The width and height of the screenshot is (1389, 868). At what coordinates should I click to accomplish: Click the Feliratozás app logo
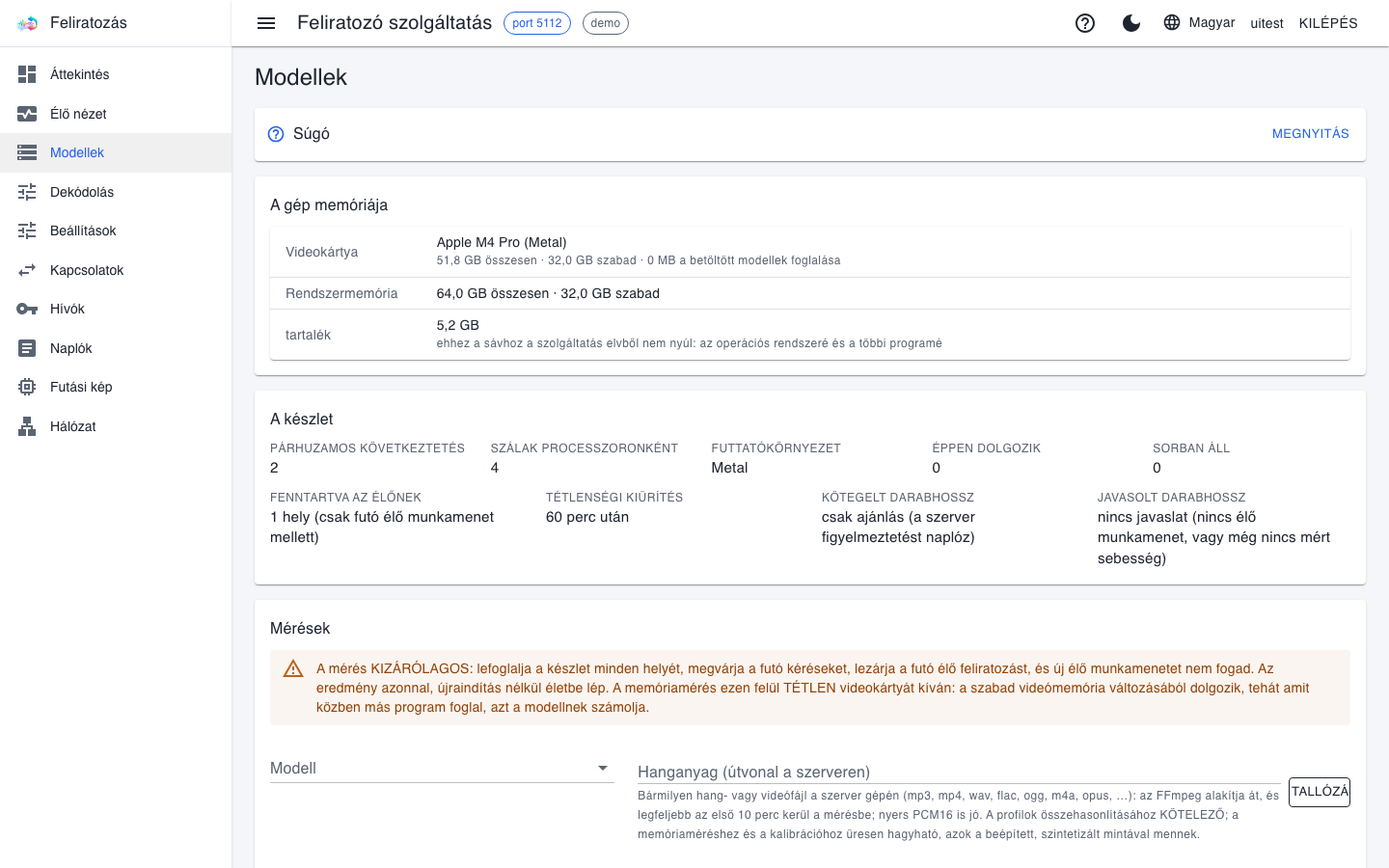(27, 23)
